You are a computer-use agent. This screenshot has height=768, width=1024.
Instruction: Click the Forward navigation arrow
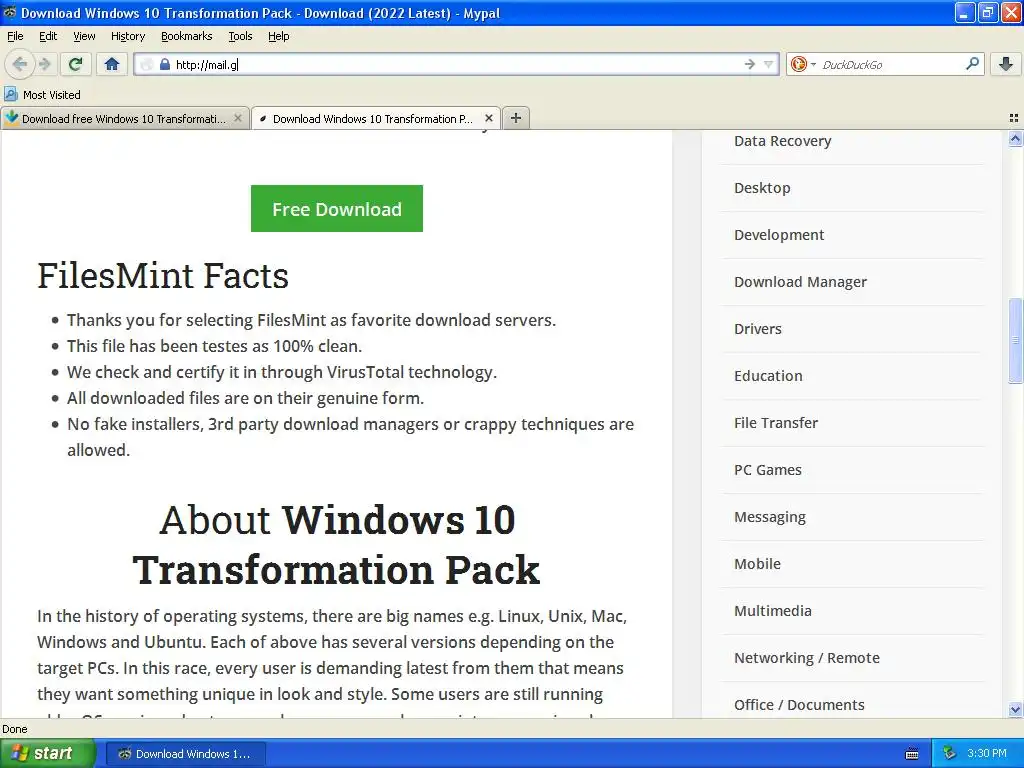[x=44, y=64]
